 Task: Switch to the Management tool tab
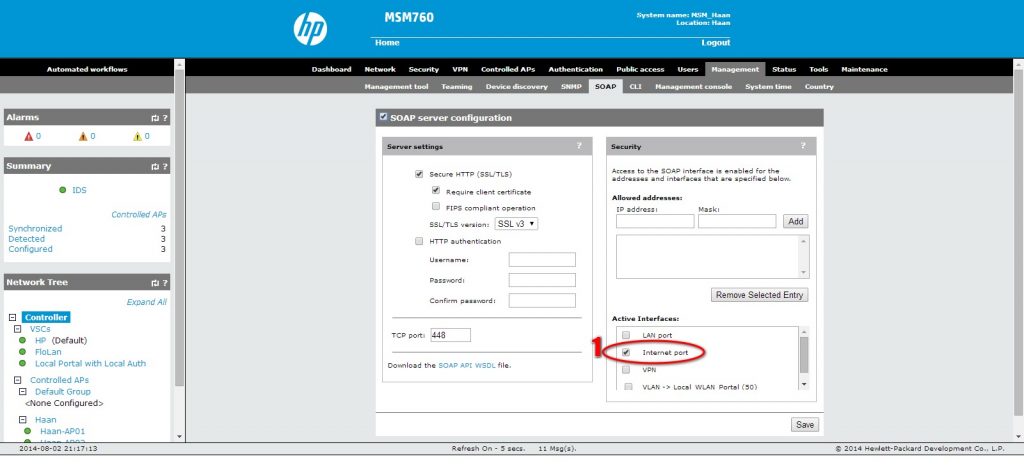[x=396, y=86]
